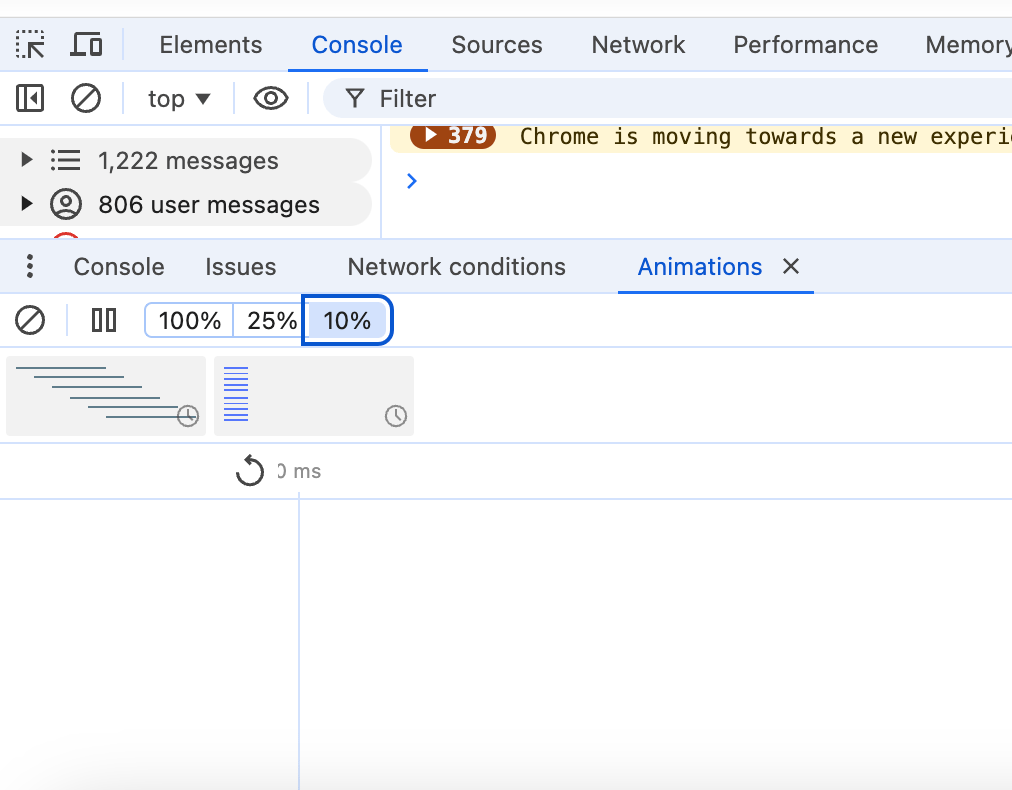Clear all animation groups in Animations panel
The height and width of the screenshot is (790, 1012).
pos(30,320)
